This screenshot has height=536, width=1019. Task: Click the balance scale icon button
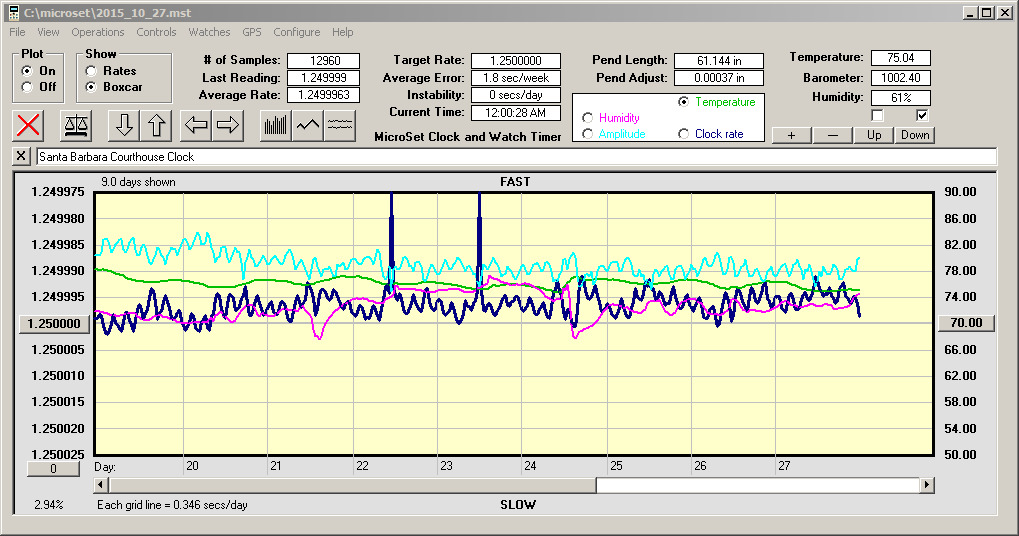tap(76, 125)
